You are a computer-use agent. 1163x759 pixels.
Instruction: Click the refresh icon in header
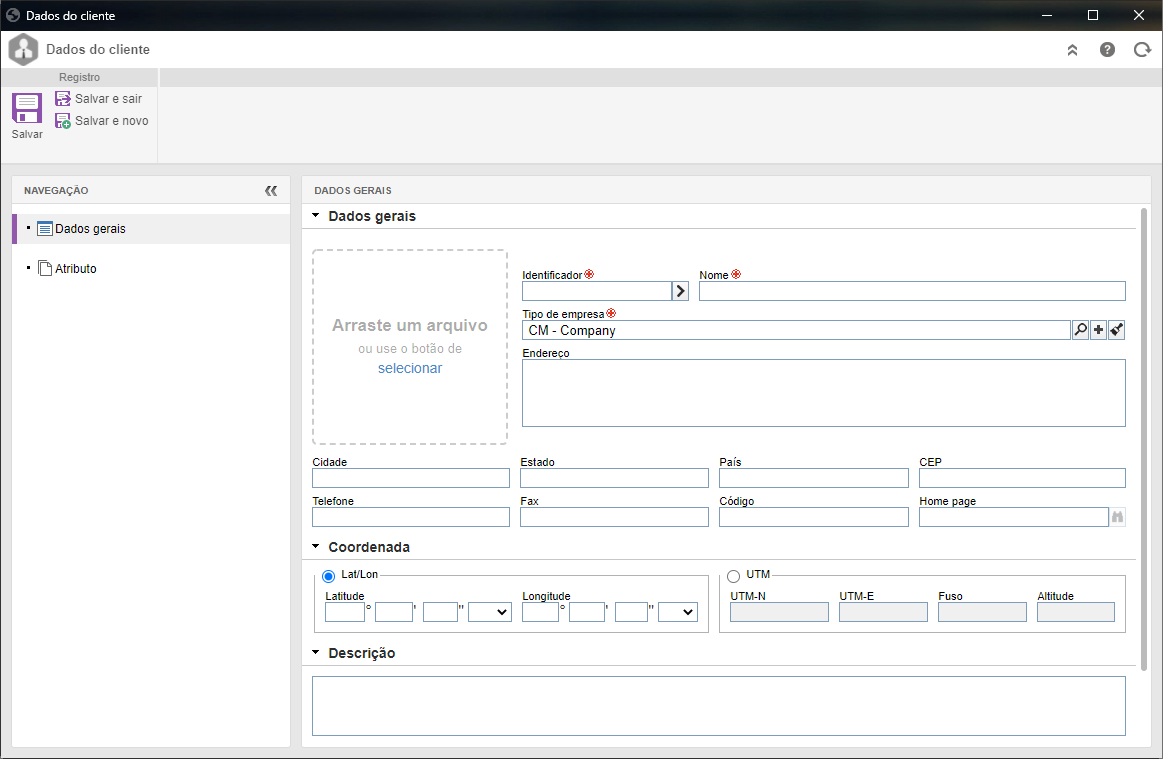1142,50
